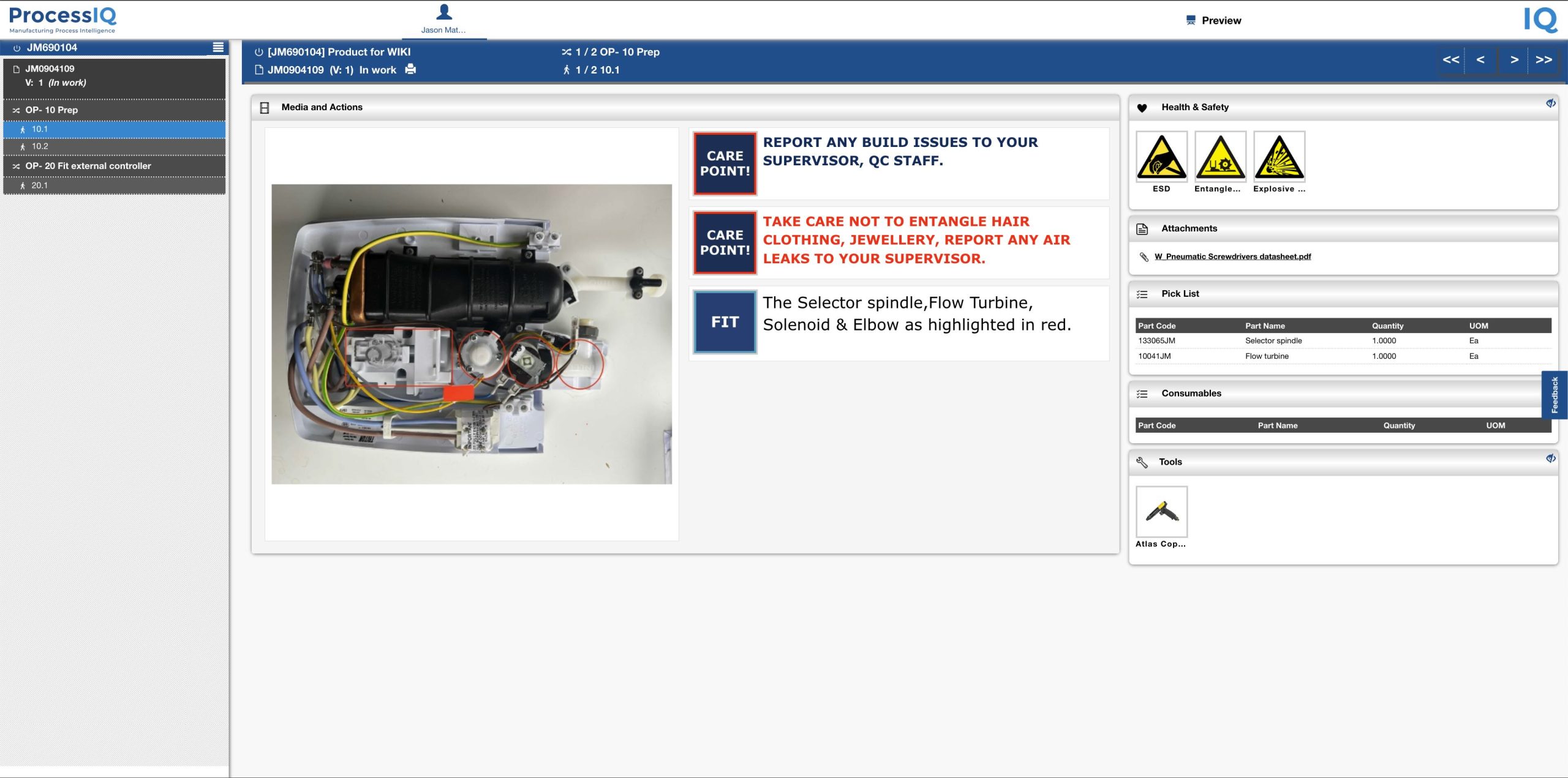Open the Entanglement hazard warning icon
The height and width of the screenshot is (778, 1568).
click(x=1220, y=157)
